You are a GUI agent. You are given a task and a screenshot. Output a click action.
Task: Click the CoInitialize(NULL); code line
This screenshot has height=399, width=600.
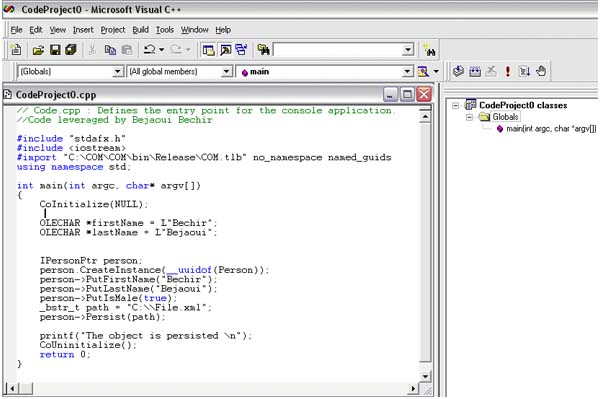pos(93,204)
